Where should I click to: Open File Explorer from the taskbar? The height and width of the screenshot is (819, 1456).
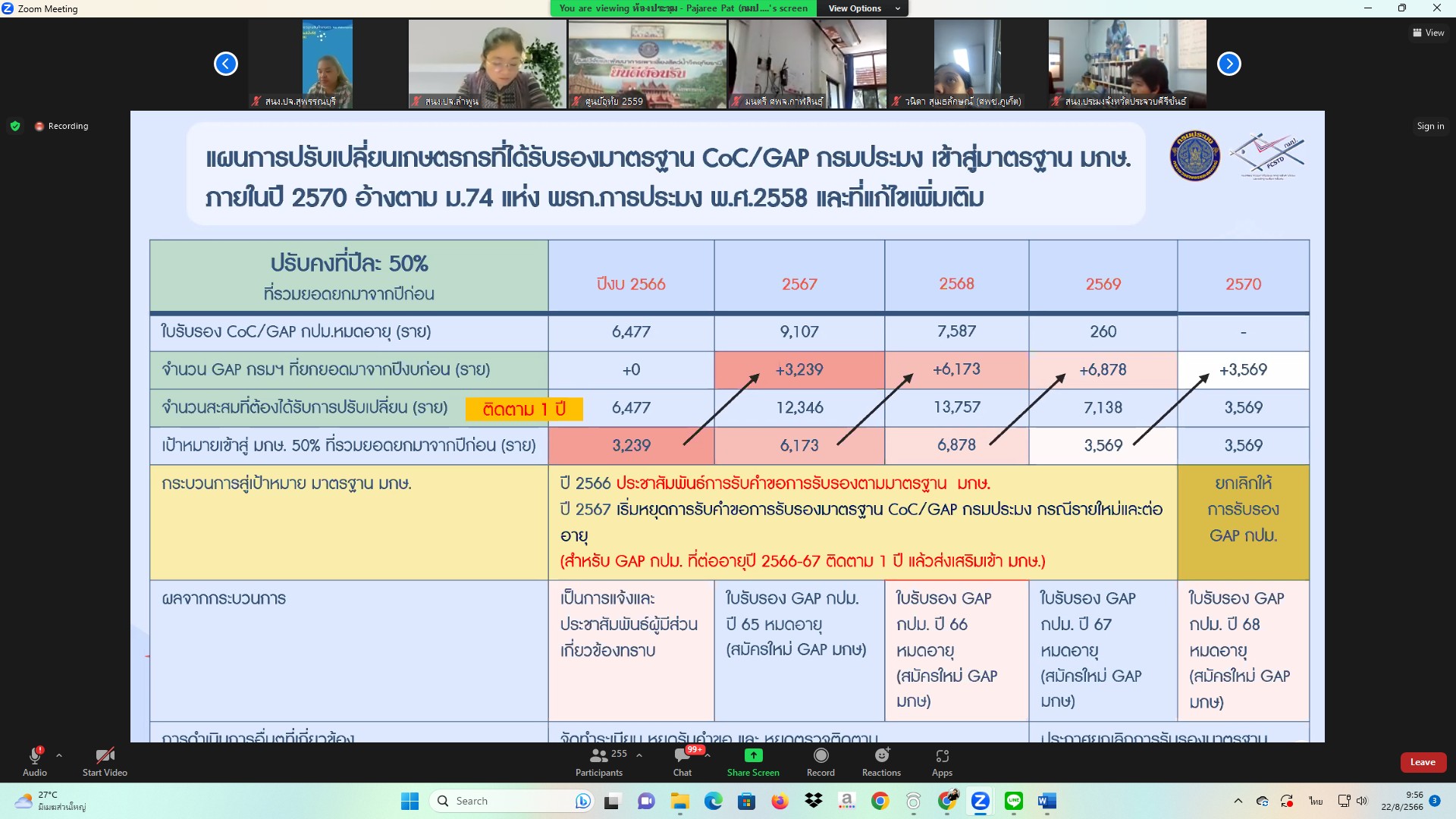pos(679,801)
